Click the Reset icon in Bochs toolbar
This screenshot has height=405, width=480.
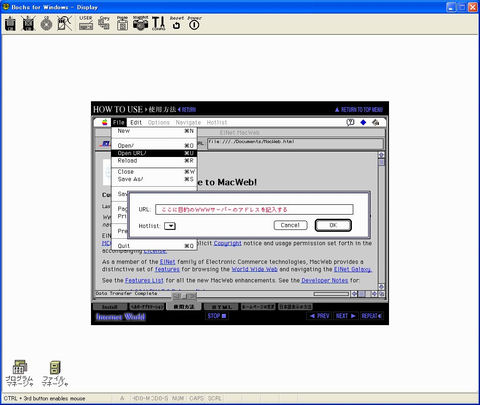[176, 23]
